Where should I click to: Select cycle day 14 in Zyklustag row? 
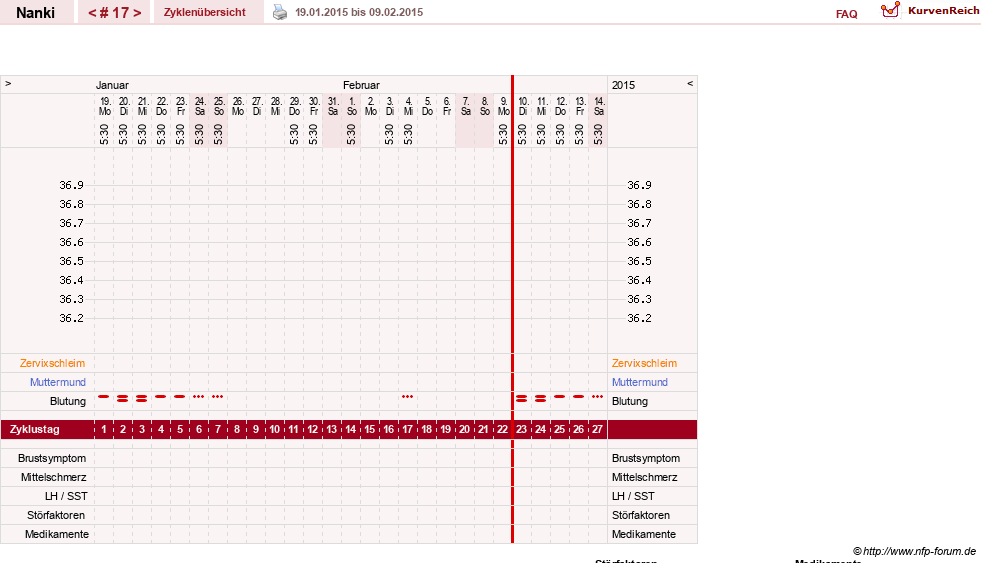click(x=350, y=429)
